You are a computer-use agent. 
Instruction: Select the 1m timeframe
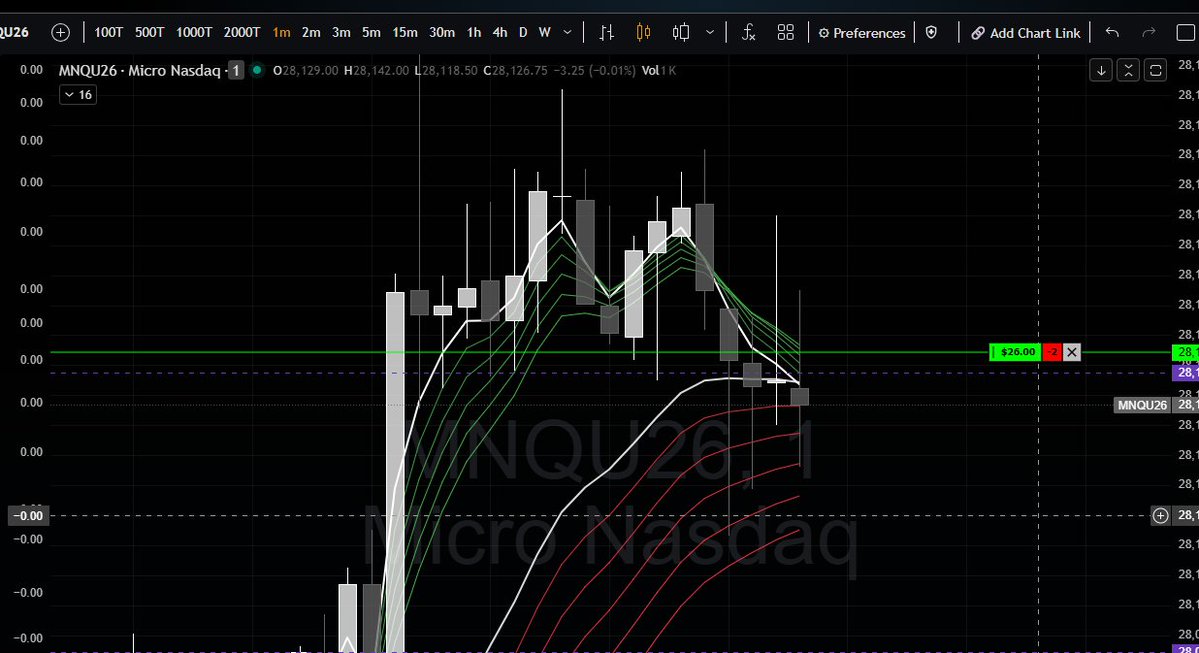[x=281, y=32]
